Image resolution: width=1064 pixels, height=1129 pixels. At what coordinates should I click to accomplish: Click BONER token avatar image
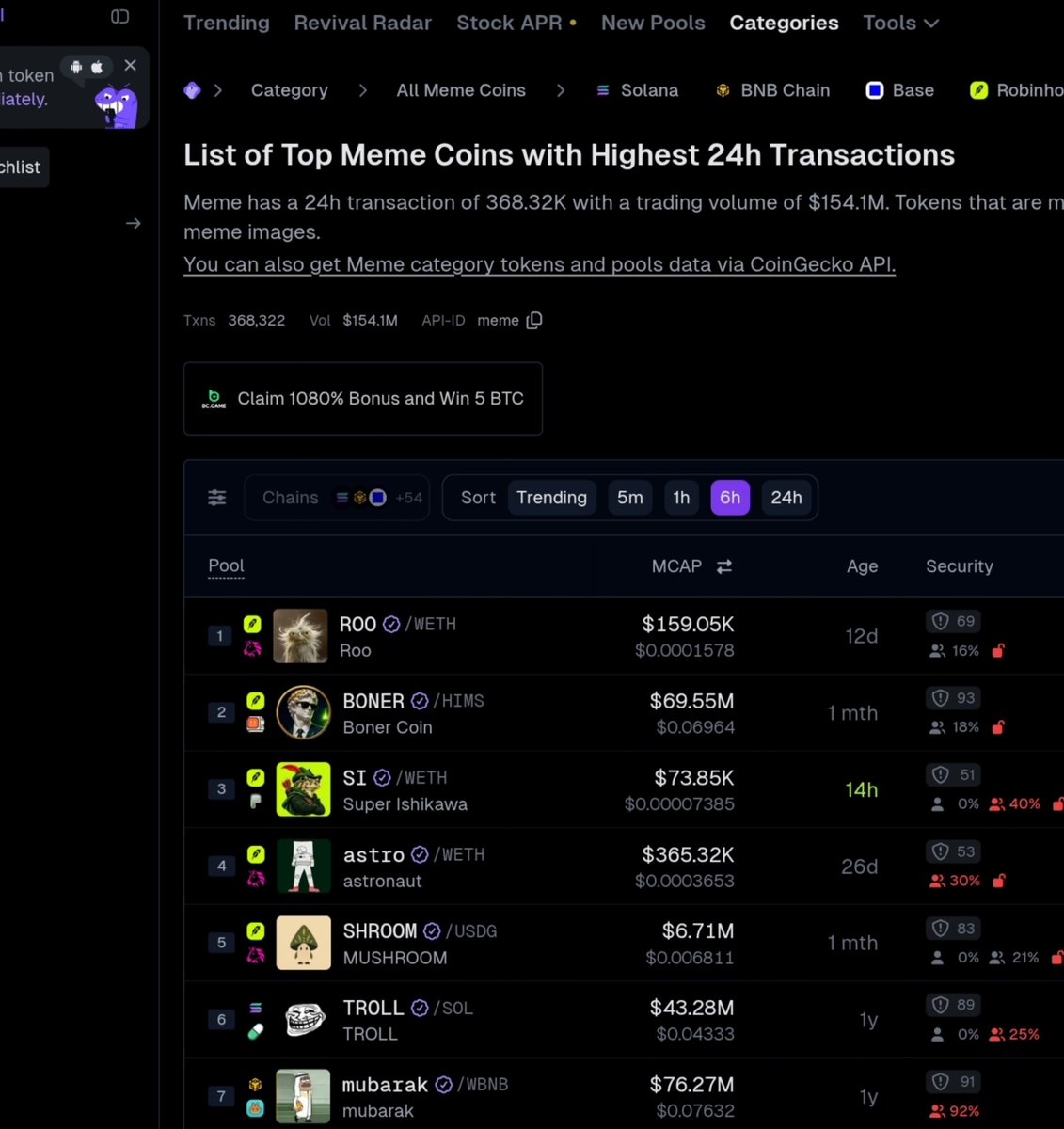(303, 712)
